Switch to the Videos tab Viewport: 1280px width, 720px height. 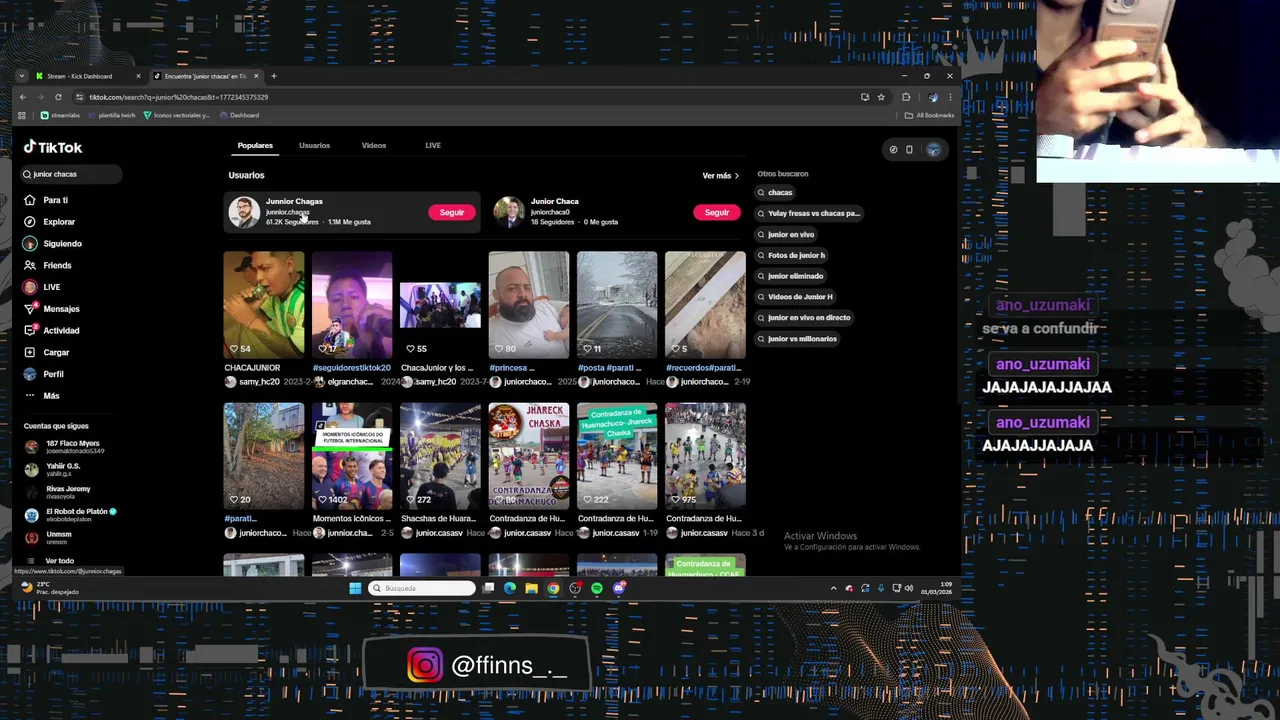pos(374,146)
